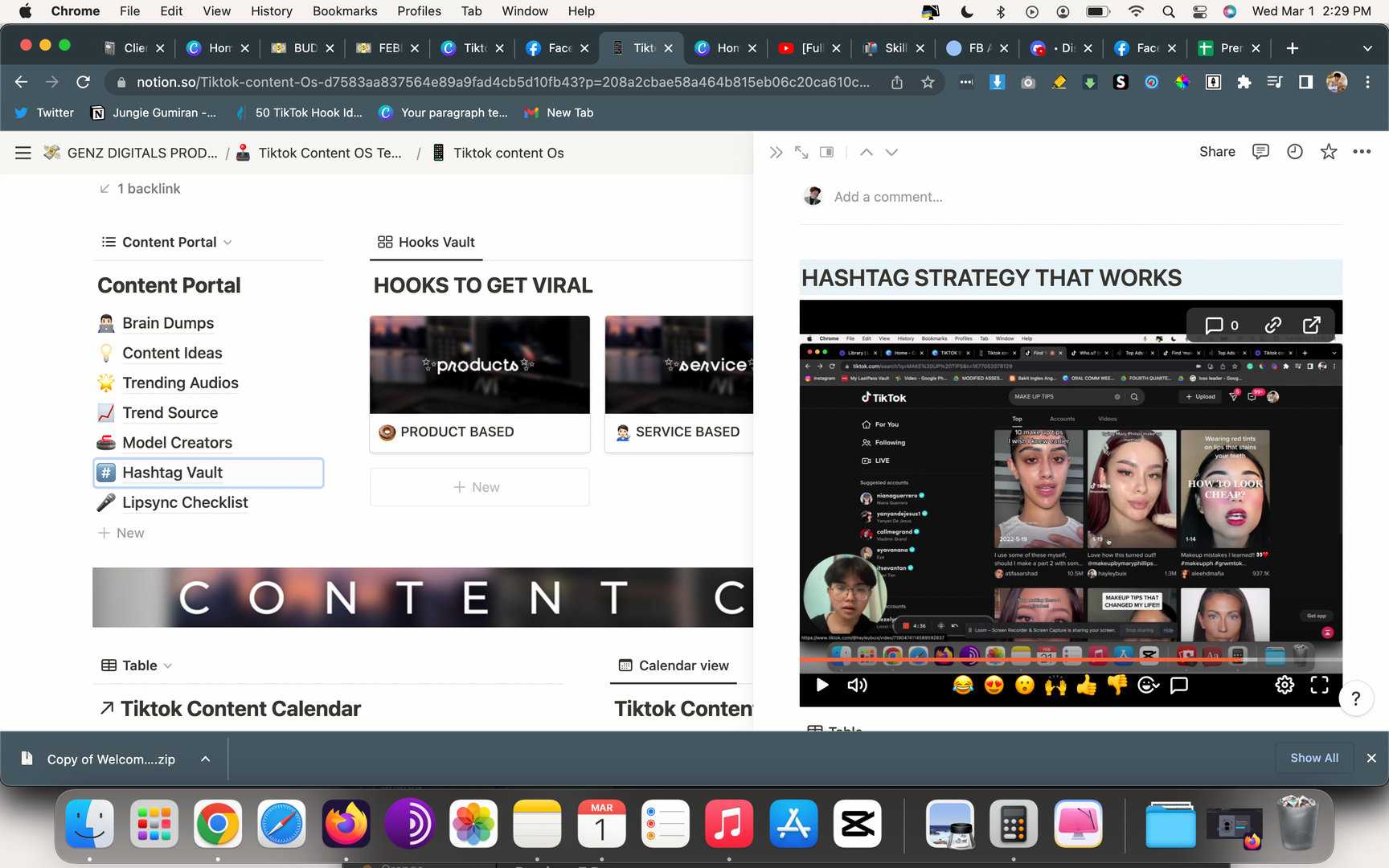The image size is (1389, 868).
Task: Open the three-dots page options menu
Action: coord(1361,152)
